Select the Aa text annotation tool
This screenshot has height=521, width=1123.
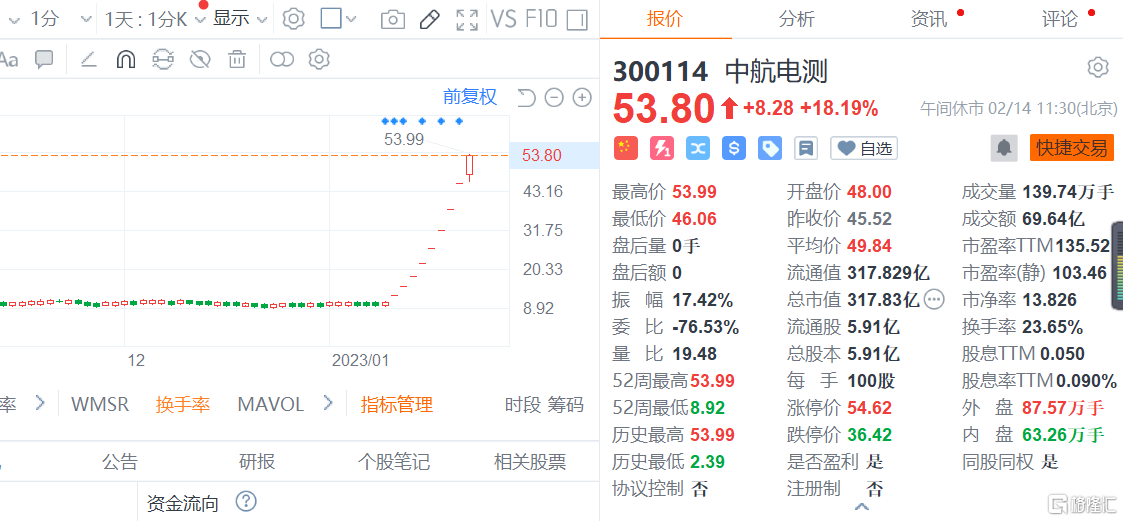pyautogui.click(x=9, y=59)
